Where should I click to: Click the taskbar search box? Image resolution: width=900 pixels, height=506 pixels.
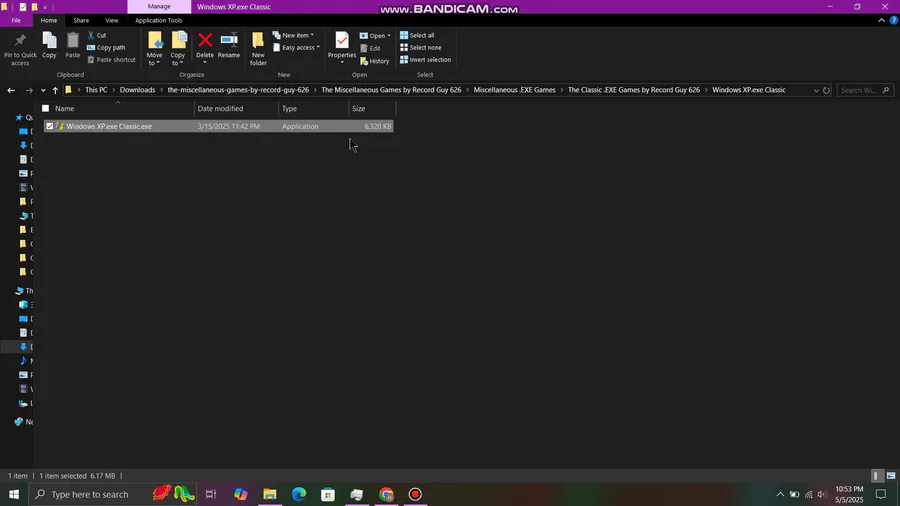tap(112, 494)
